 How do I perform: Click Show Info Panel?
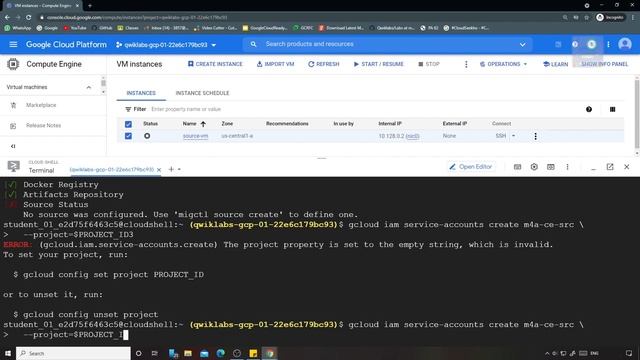(x=604, y=64)
